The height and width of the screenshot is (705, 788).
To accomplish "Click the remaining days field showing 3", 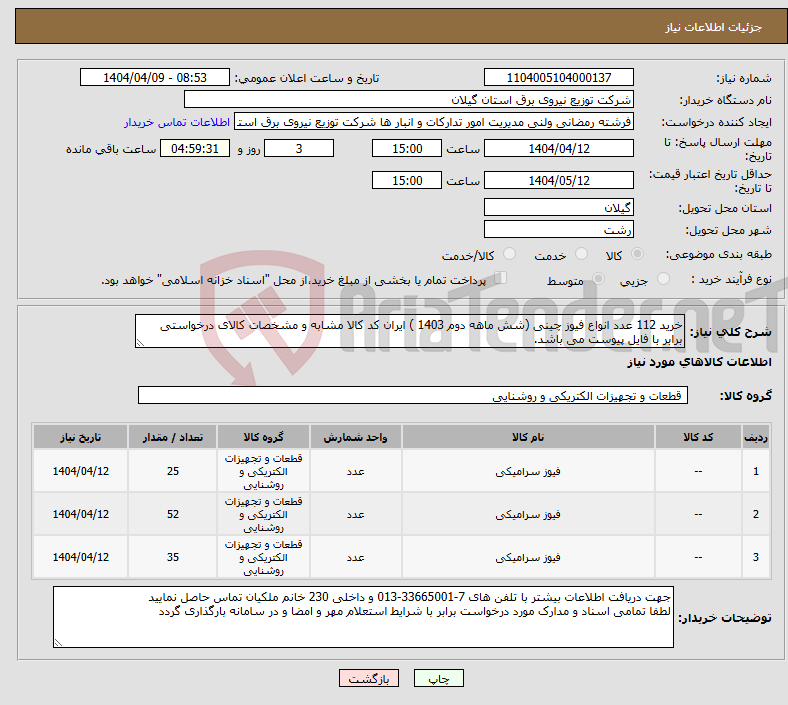I will 299,148.
